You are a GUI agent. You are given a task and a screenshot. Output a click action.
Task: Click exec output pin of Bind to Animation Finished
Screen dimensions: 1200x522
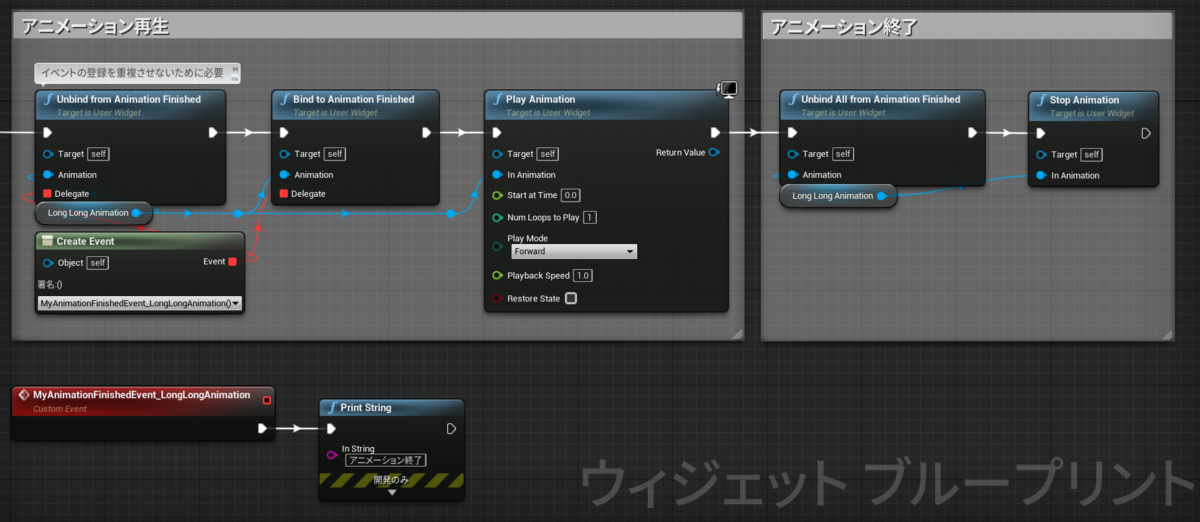[x=427, y=132]
